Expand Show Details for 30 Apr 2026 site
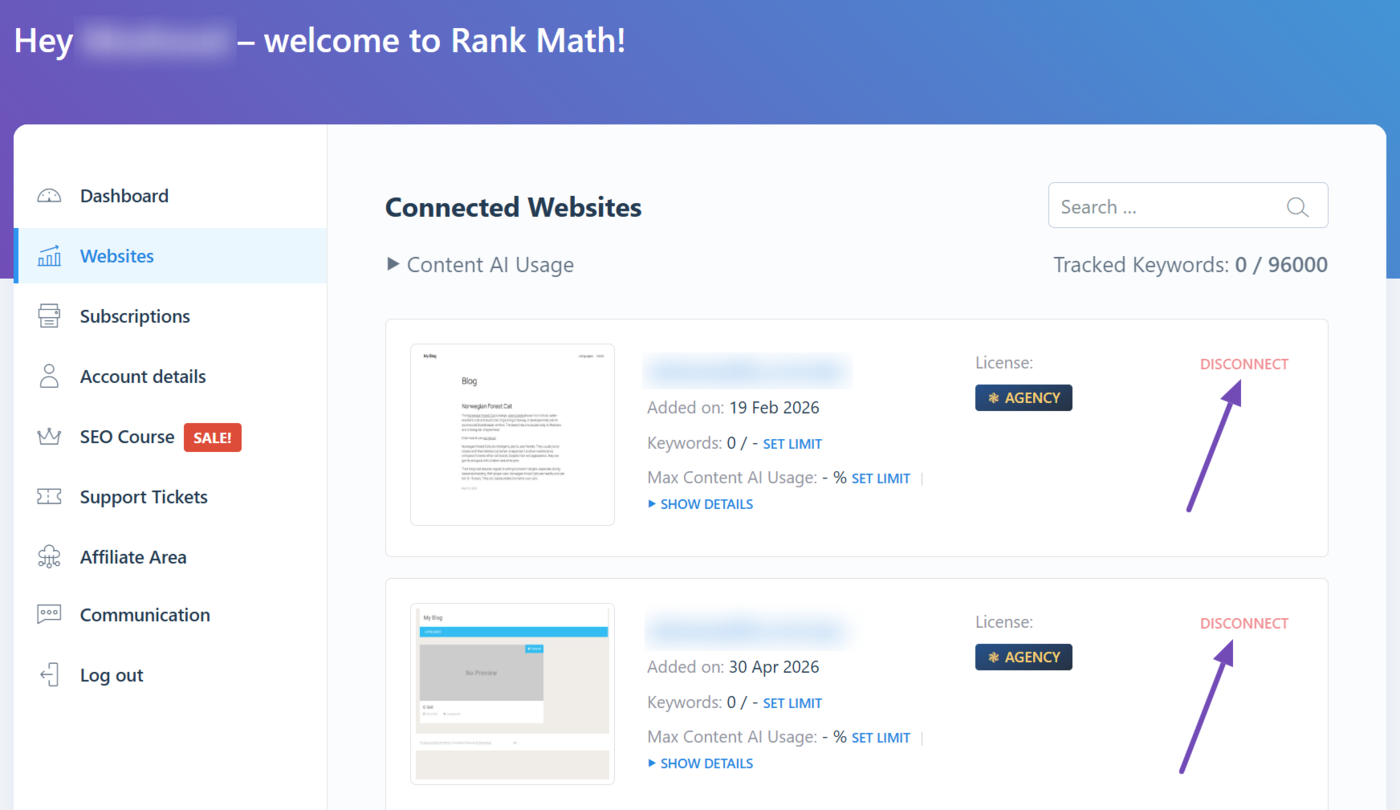 tap(701, 763)
